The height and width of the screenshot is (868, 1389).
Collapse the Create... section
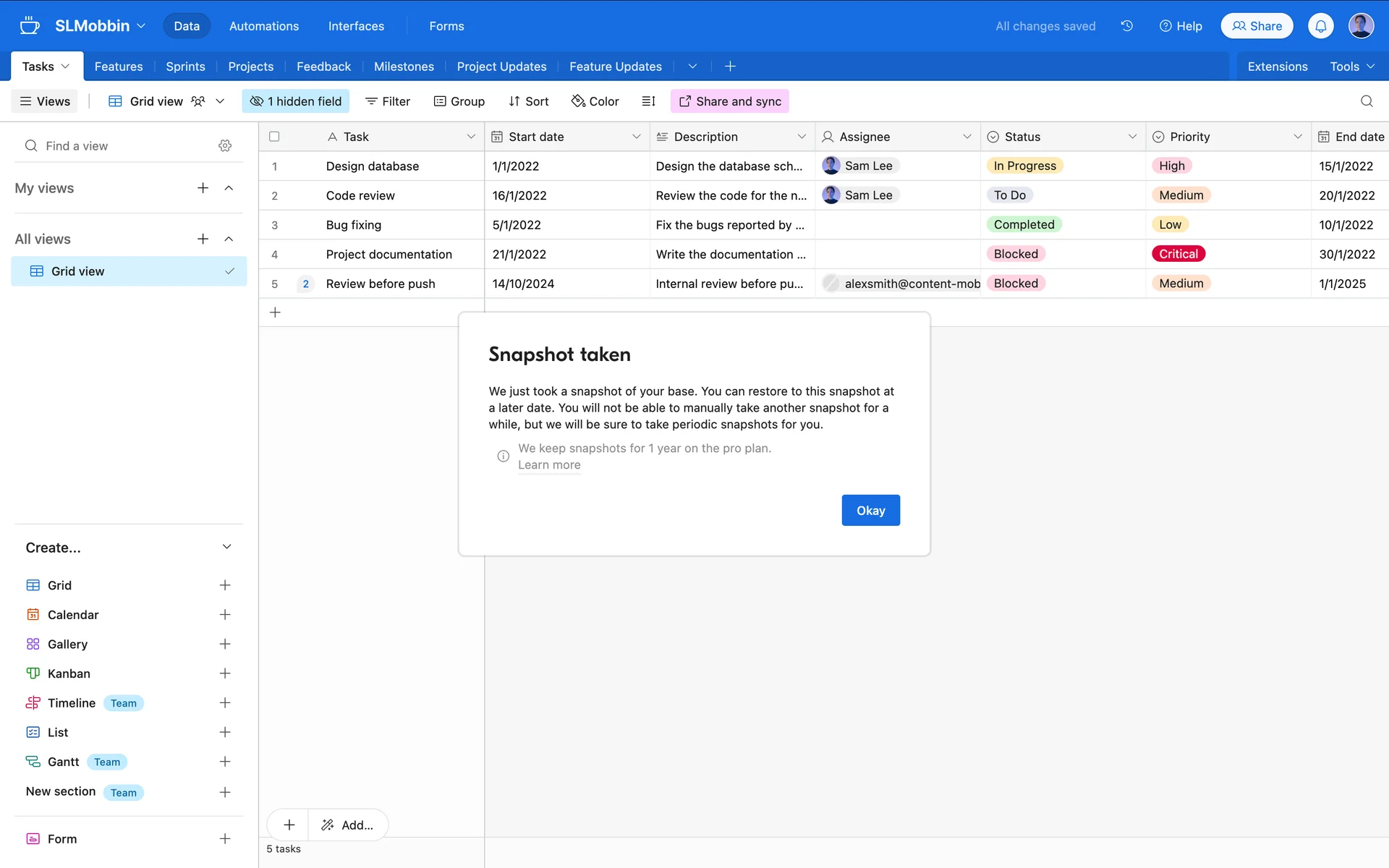point(226,548)
